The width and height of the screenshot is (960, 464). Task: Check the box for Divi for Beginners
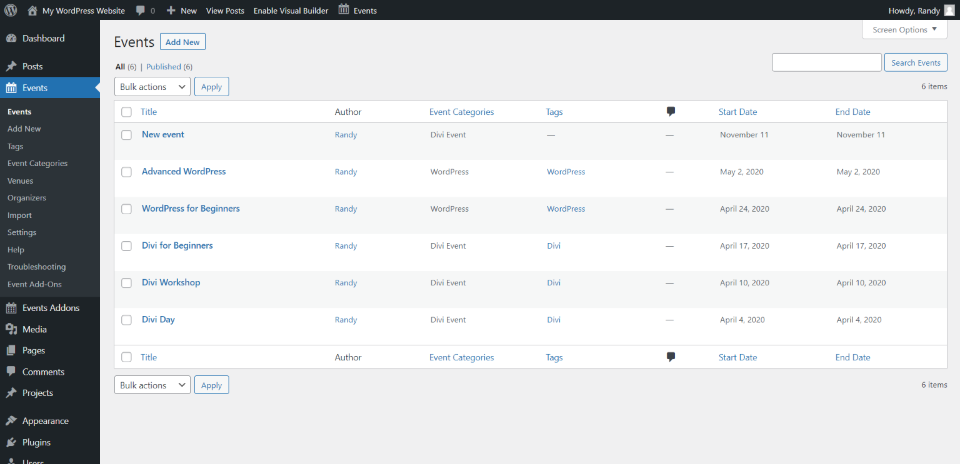pyautogui.click(x=126, y=246)
